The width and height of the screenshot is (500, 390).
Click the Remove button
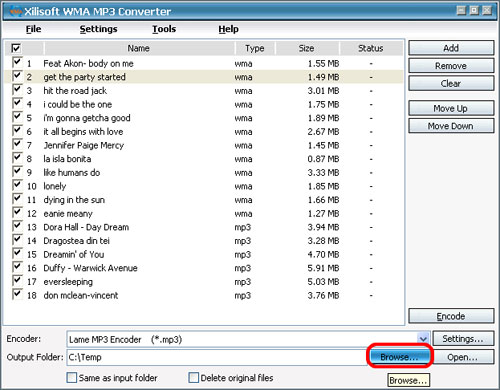451,66
